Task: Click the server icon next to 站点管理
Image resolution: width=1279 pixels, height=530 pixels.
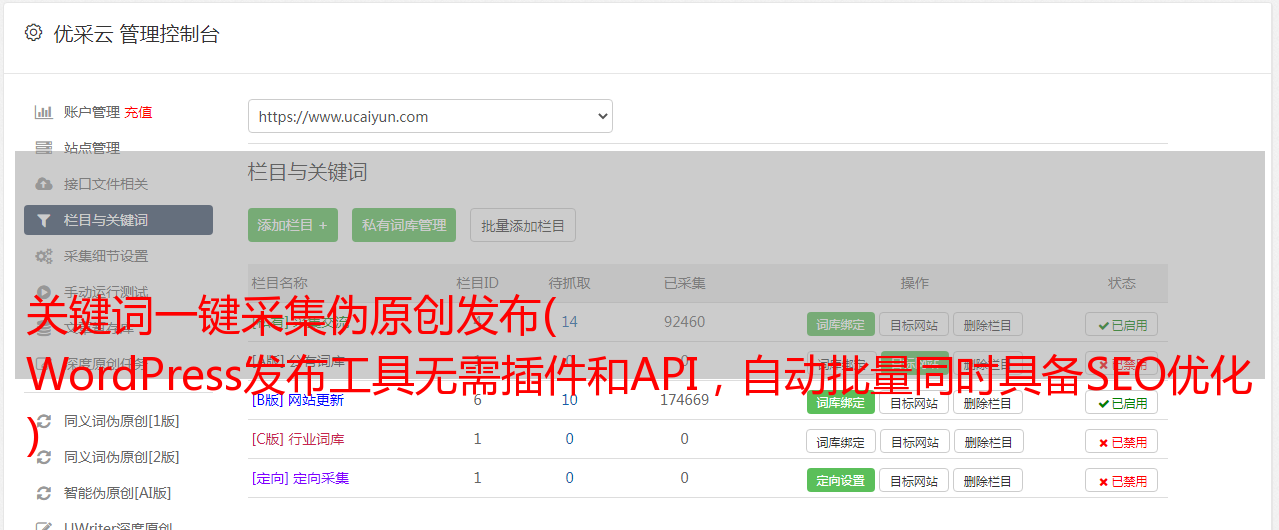Action: pyautogui.click(x=43, y=148)
